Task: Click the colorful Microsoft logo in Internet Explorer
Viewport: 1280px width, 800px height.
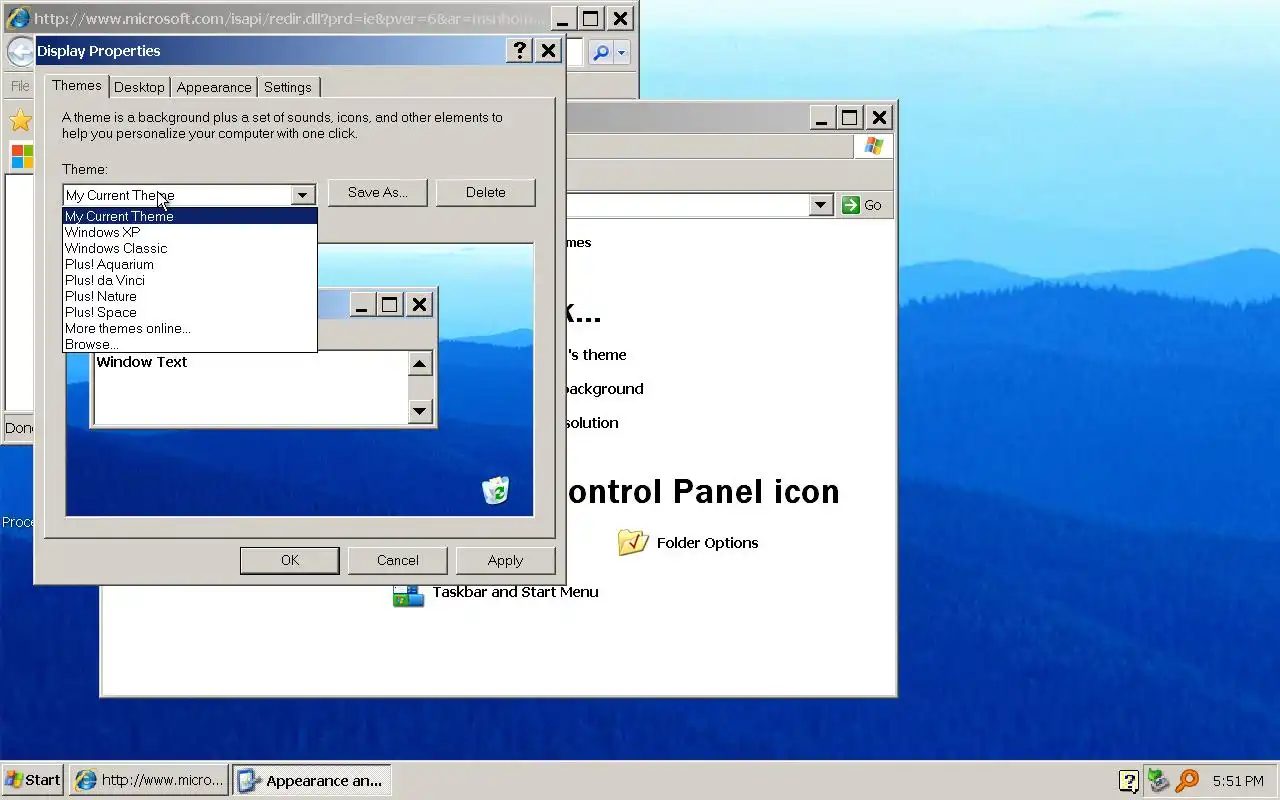Action: point(21,157)
